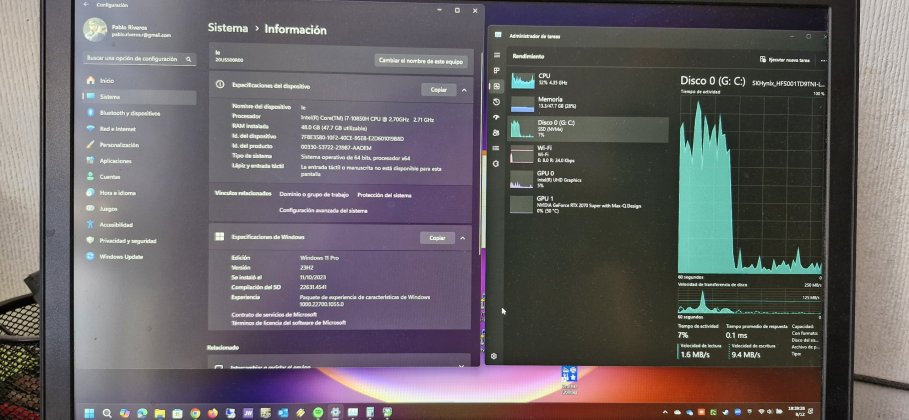Screen dimensions: 909x420
Task: Open Users page in Task Manager
Action: click(x=496, y=133)
